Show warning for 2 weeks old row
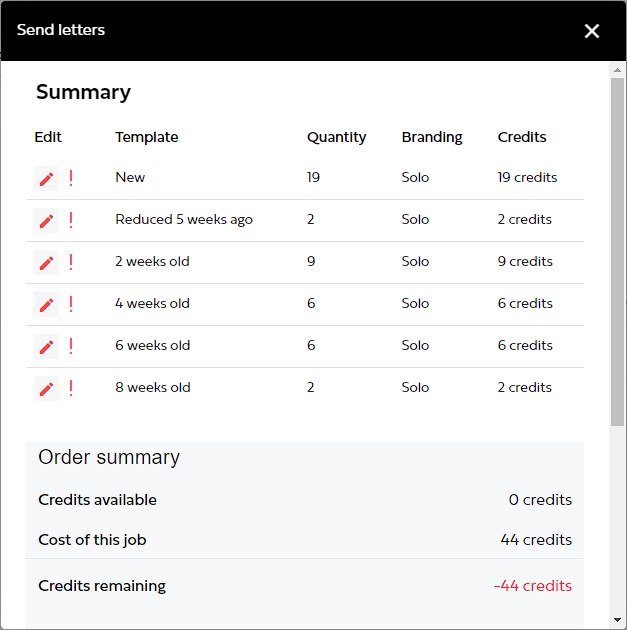627x630 pixels. coord(71,262)
